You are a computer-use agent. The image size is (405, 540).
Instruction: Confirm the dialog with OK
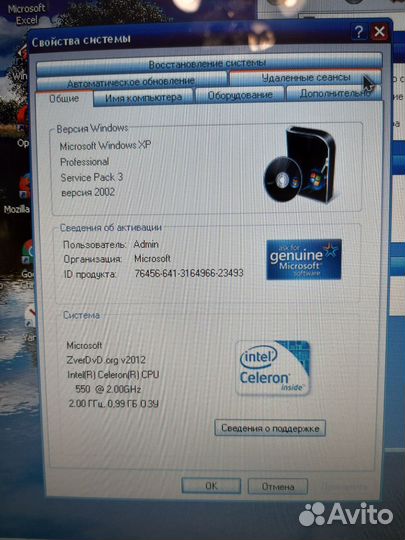coord(211,486)
